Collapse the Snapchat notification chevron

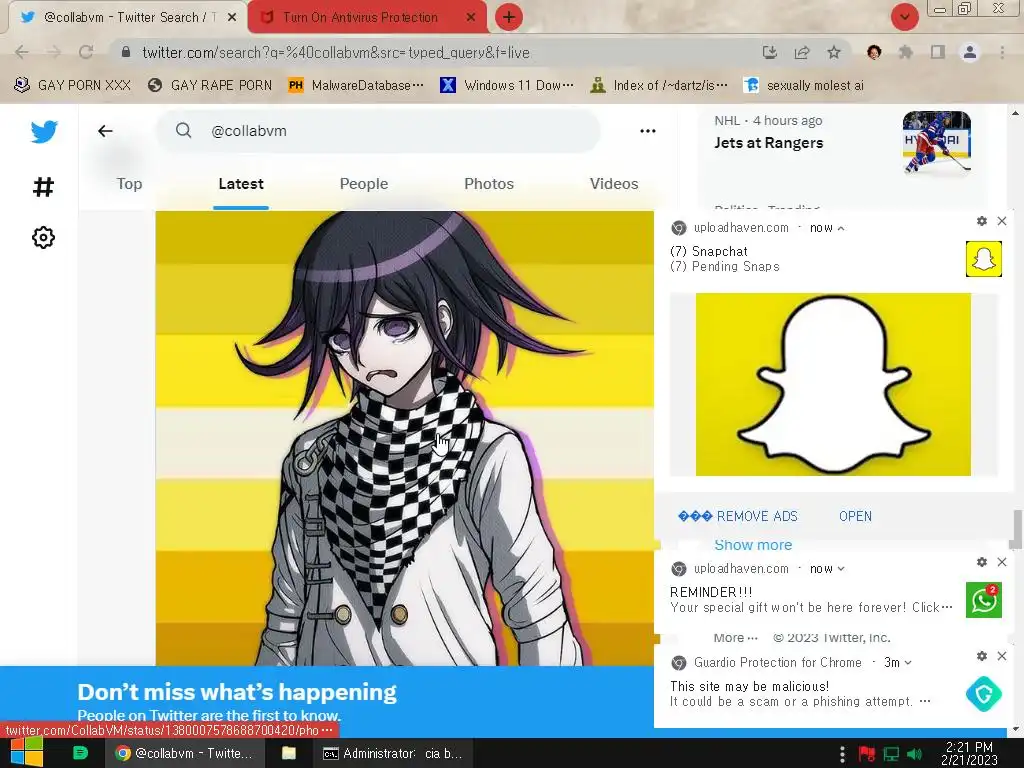coord(841,228)
